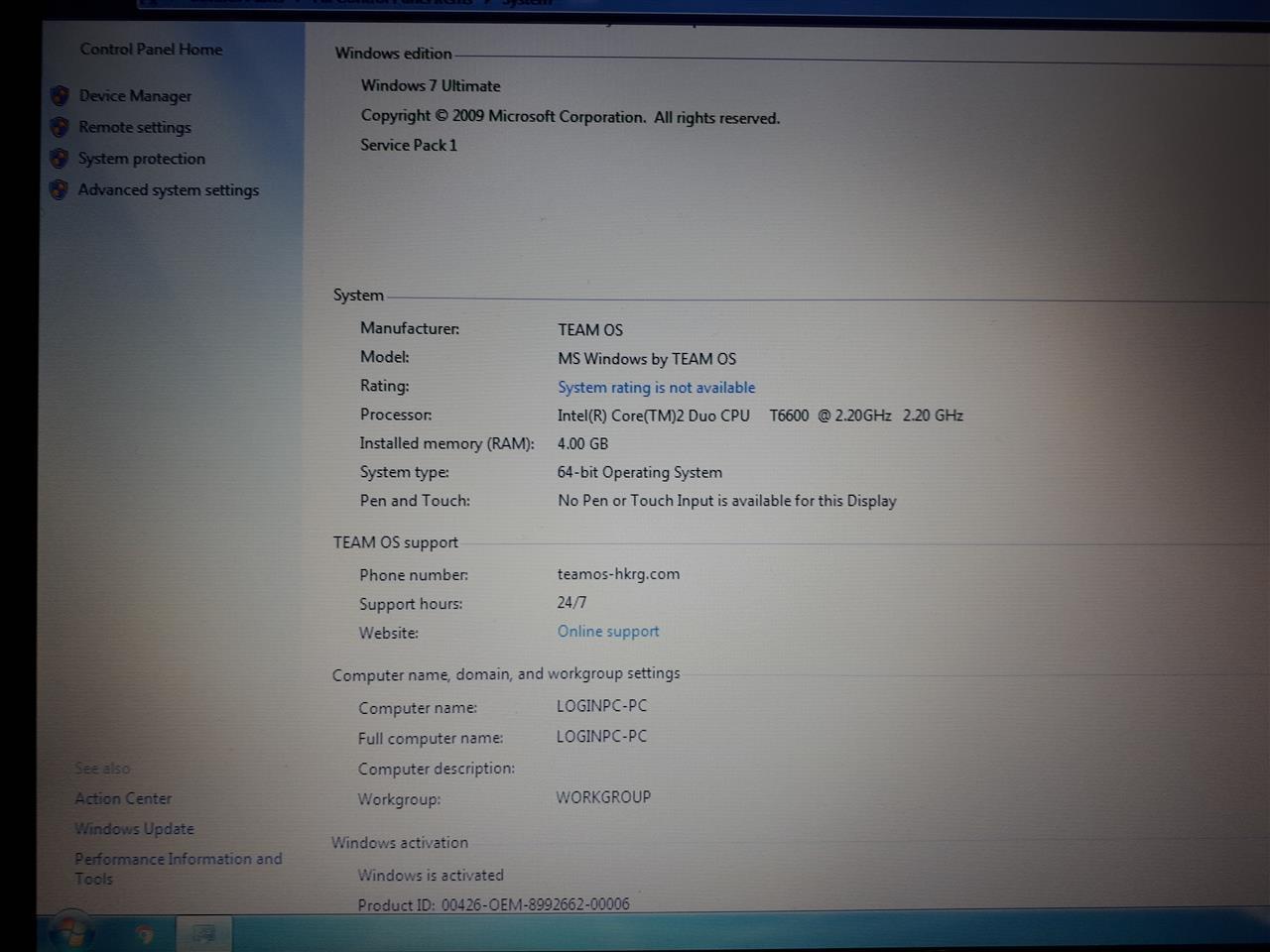Click the 'Computer description:' label
Screen dimensions: 1270x952
pyautogui.click(x=437, y=769)
